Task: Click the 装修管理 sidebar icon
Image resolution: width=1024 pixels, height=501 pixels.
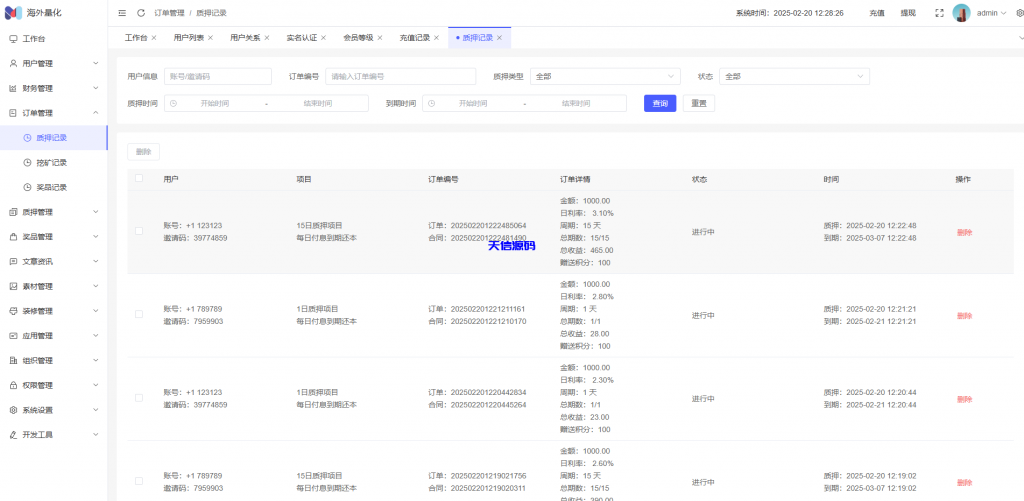Action: click(13, 311)
